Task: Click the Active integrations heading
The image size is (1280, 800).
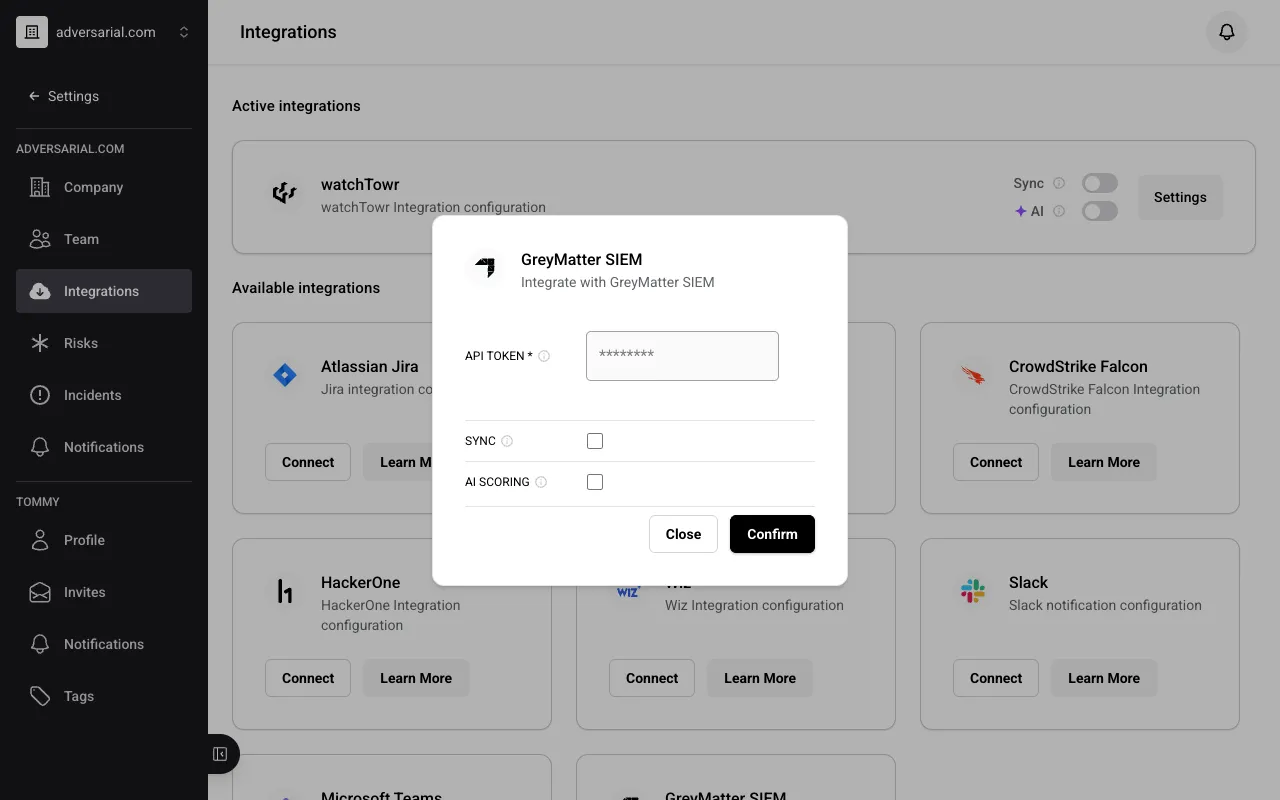Action: click(x=296, y=106)
